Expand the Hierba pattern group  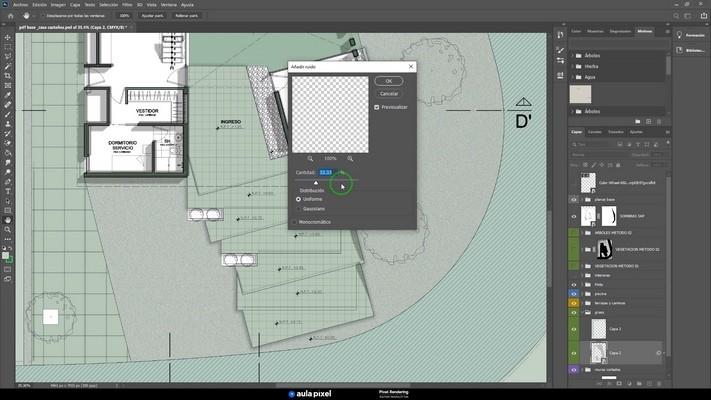click(x=573, y=66)
